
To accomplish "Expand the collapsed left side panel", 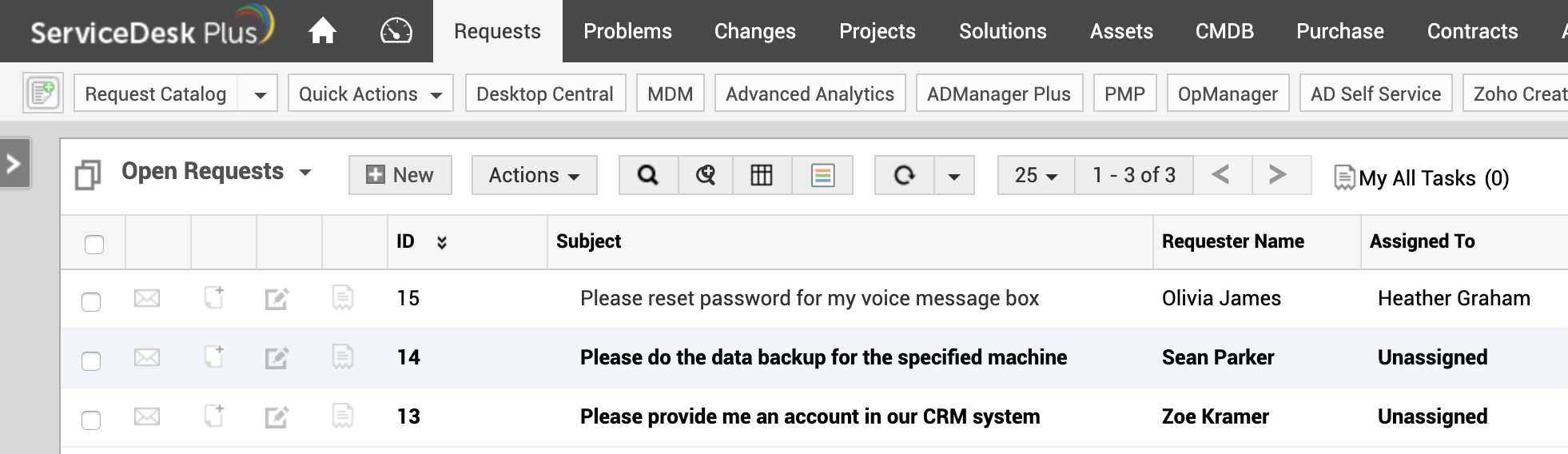I will pyautogui.click(x=14, y=164).
